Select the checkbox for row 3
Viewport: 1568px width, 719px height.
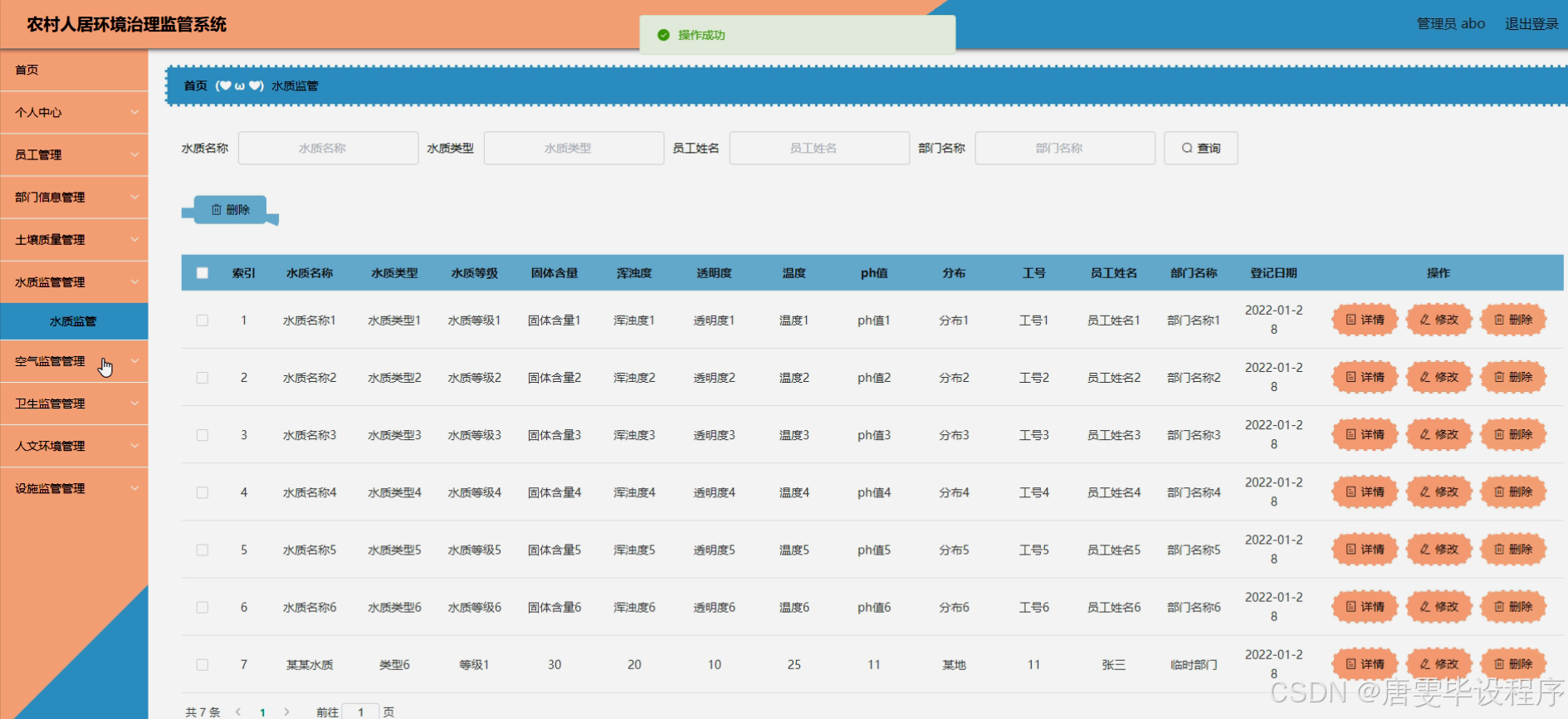pyautogui.click(x=202, y=434)
